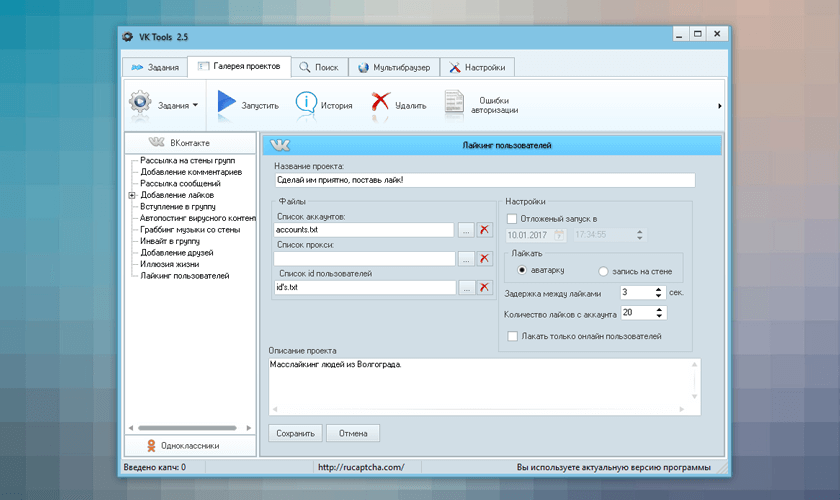Clear the user id list with red X
Image resolution: width=840 pixels, height=500 pixels.
484,287
